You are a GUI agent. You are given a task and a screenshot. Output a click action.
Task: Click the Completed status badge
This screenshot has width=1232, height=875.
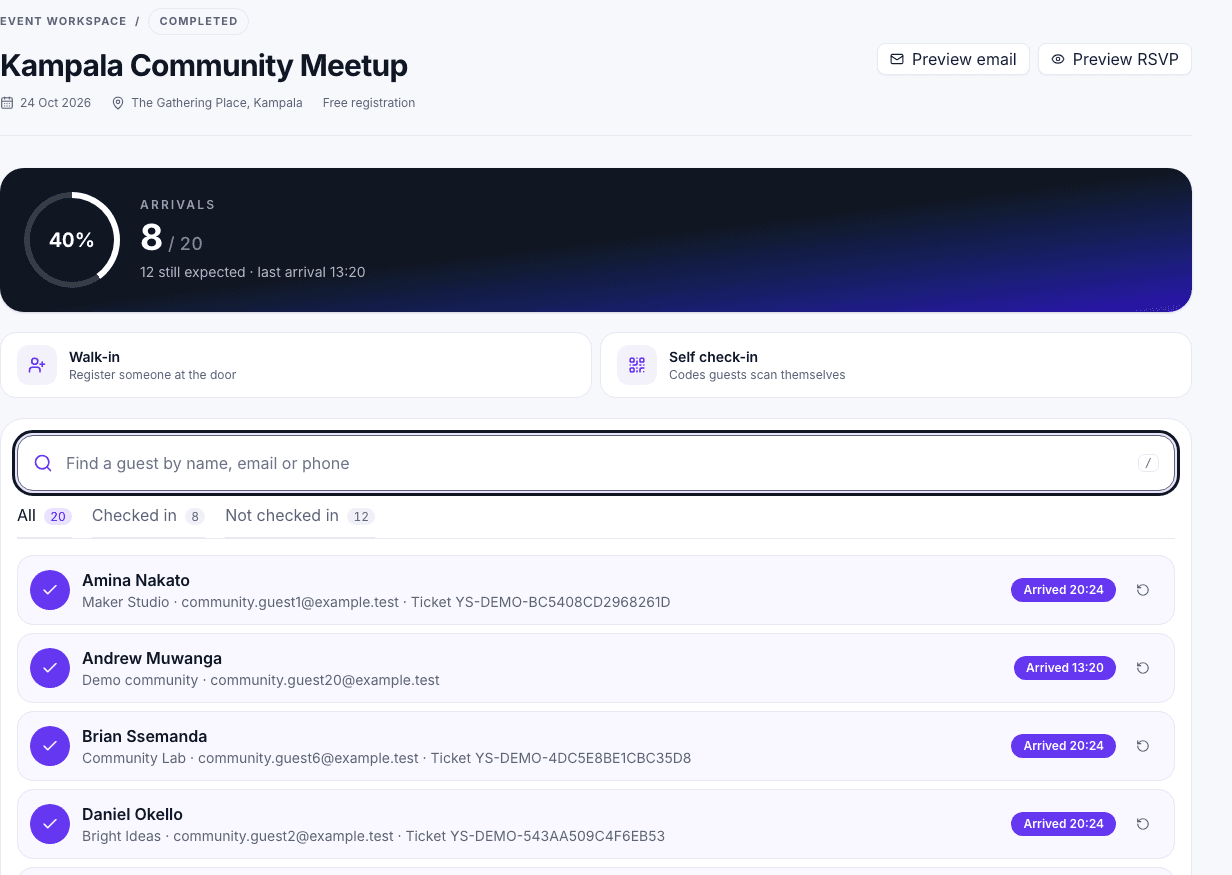click(x=198, y=21)
